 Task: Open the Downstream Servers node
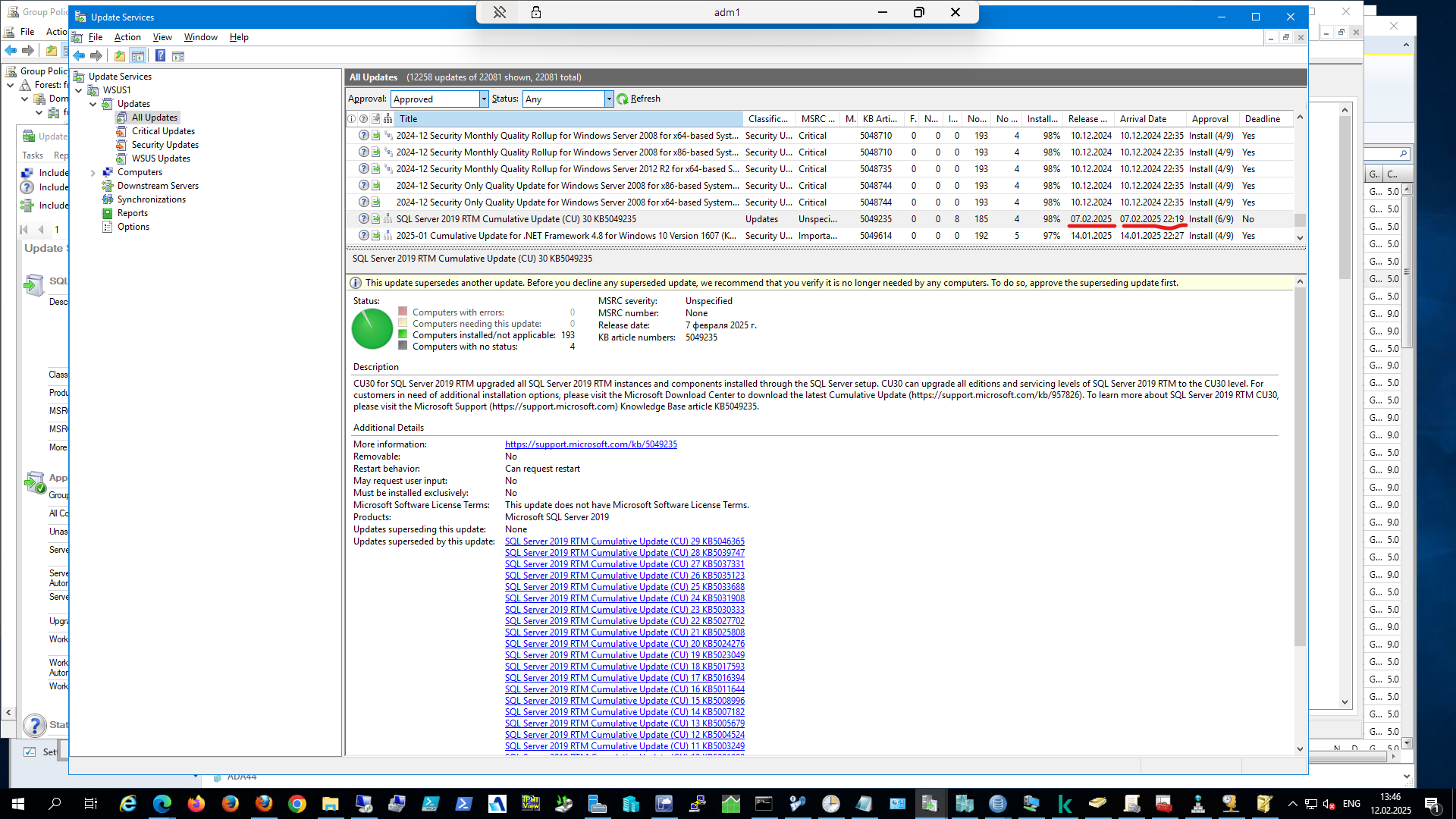pyautogui.click(x=158, y=186)
